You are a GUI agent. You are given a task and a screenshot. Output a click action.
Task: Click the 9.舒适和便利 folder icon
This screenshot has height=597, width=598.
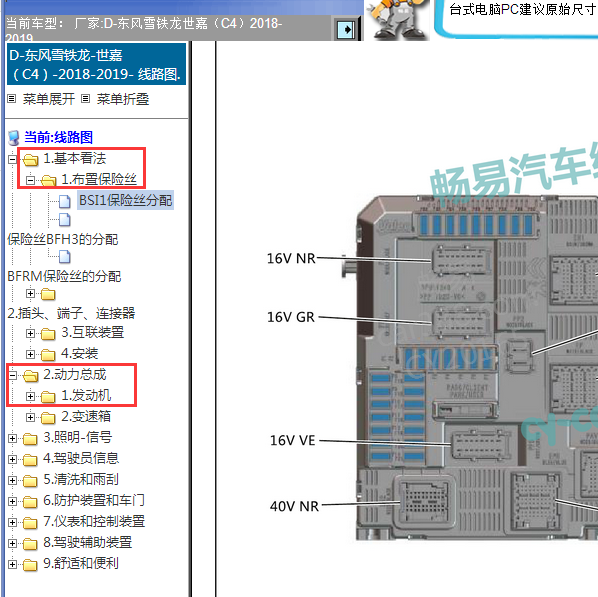click(x=31, y=565)
